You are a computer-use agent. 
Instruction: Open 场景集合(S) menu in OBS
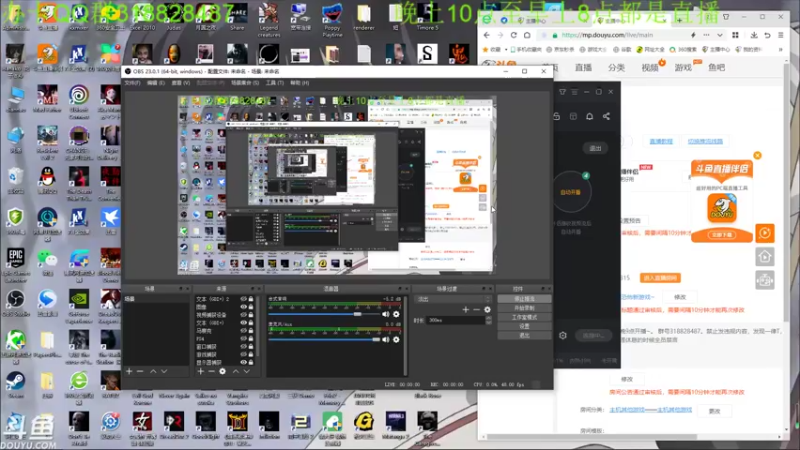click(245, 83)
